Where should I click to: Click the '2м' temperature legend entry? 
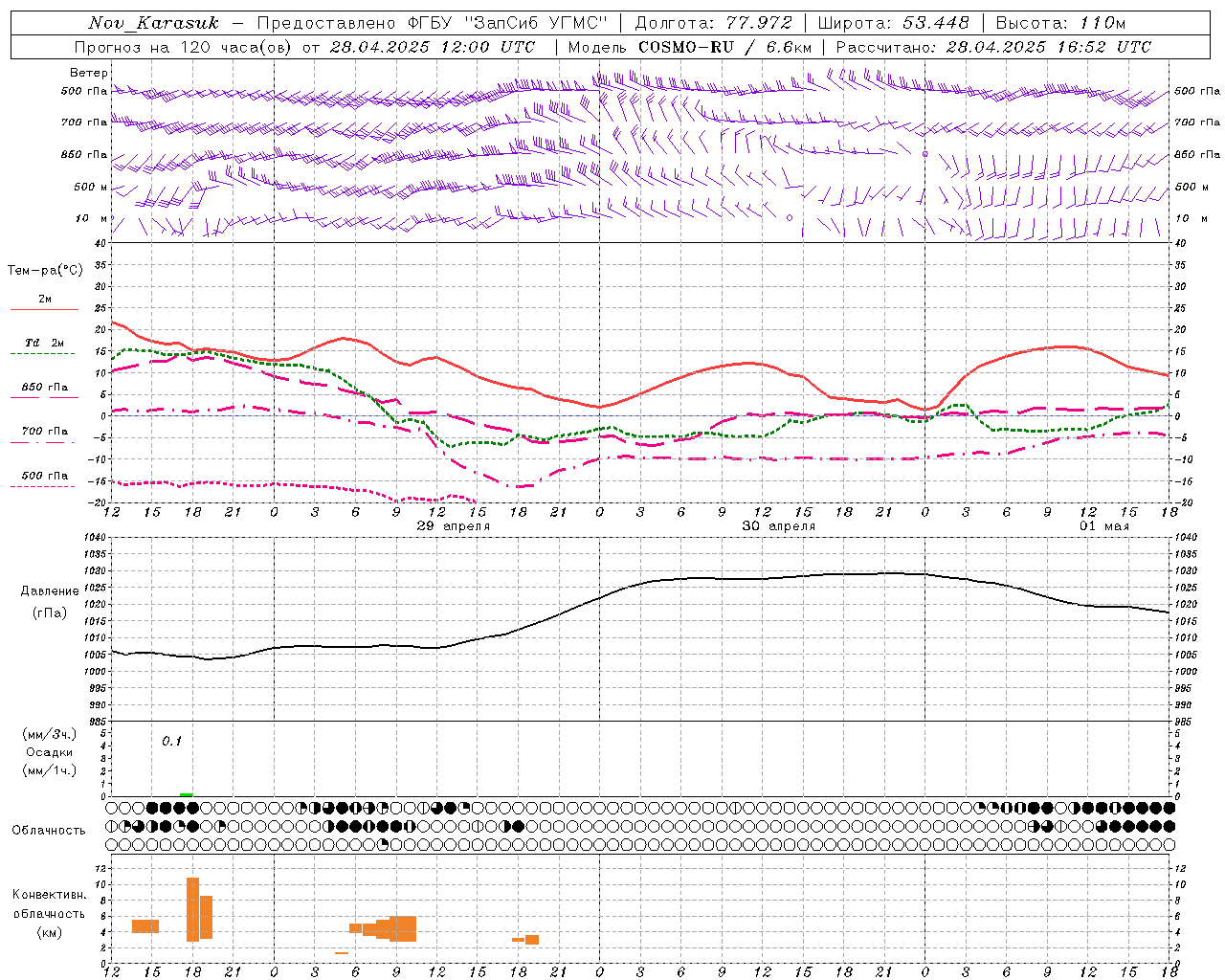pyautogui.click(x=45, y=300)
